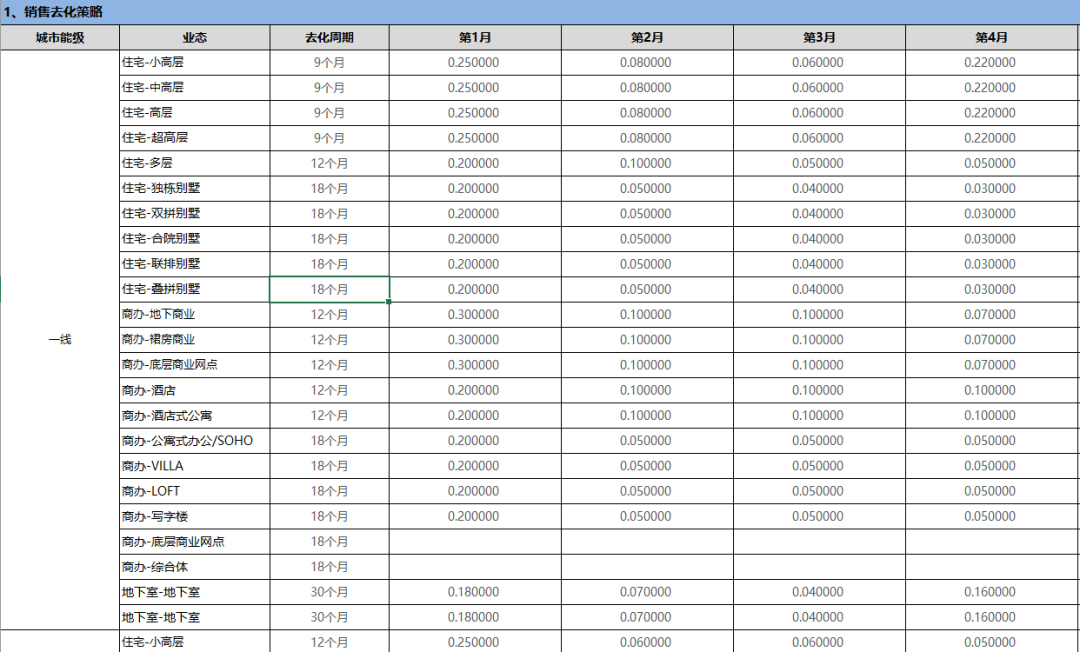Screen dimensions: 1080x652
Task: Click 第2月 value 0.080000 for 住宅-超高层
Action: click(647, 138)
